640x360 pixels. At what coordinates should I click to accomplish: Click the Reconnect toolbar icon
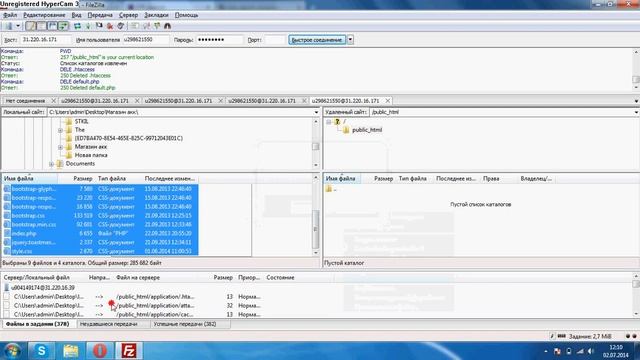point(120,26)
